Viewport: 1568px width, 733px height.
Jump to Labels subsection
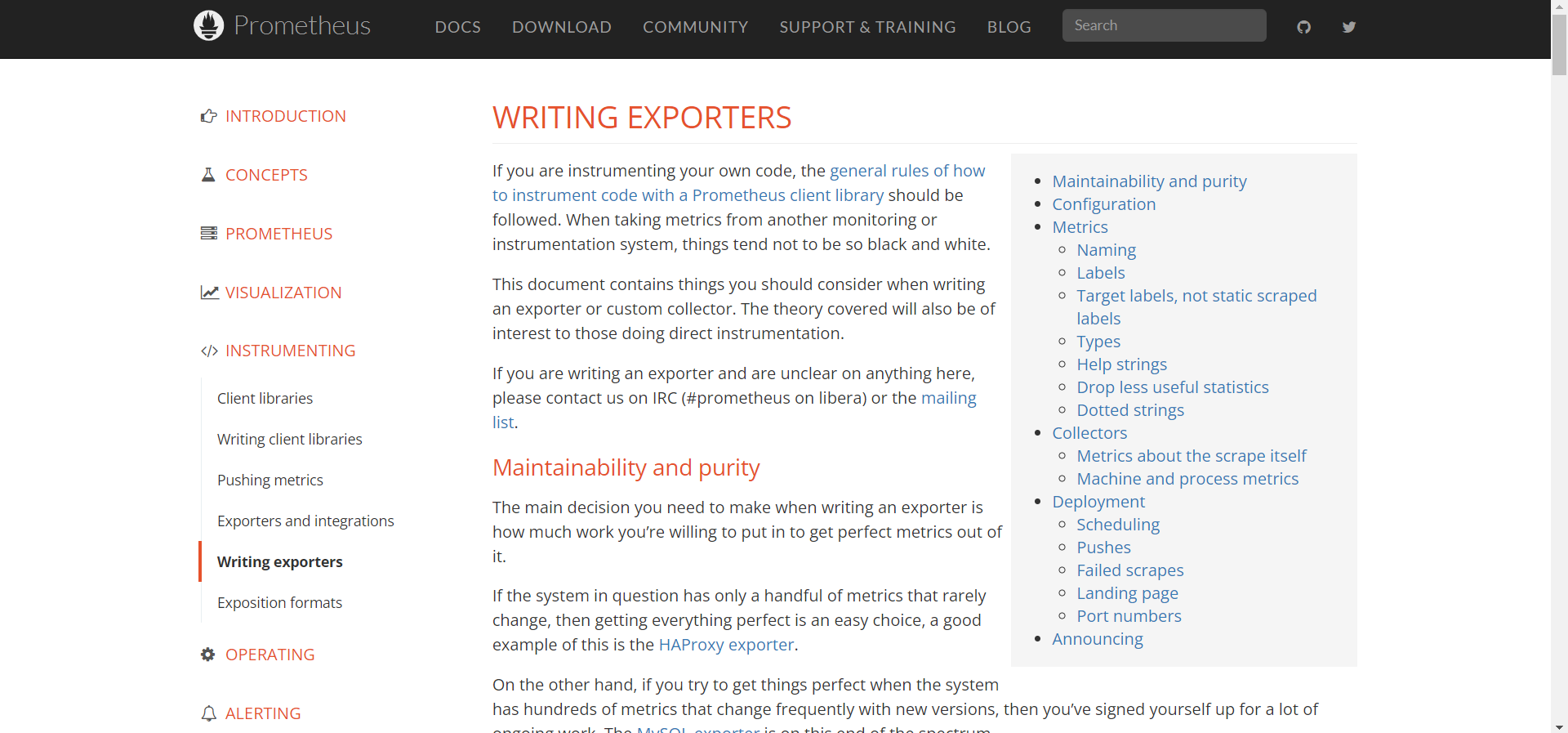tap(1101, 273)
